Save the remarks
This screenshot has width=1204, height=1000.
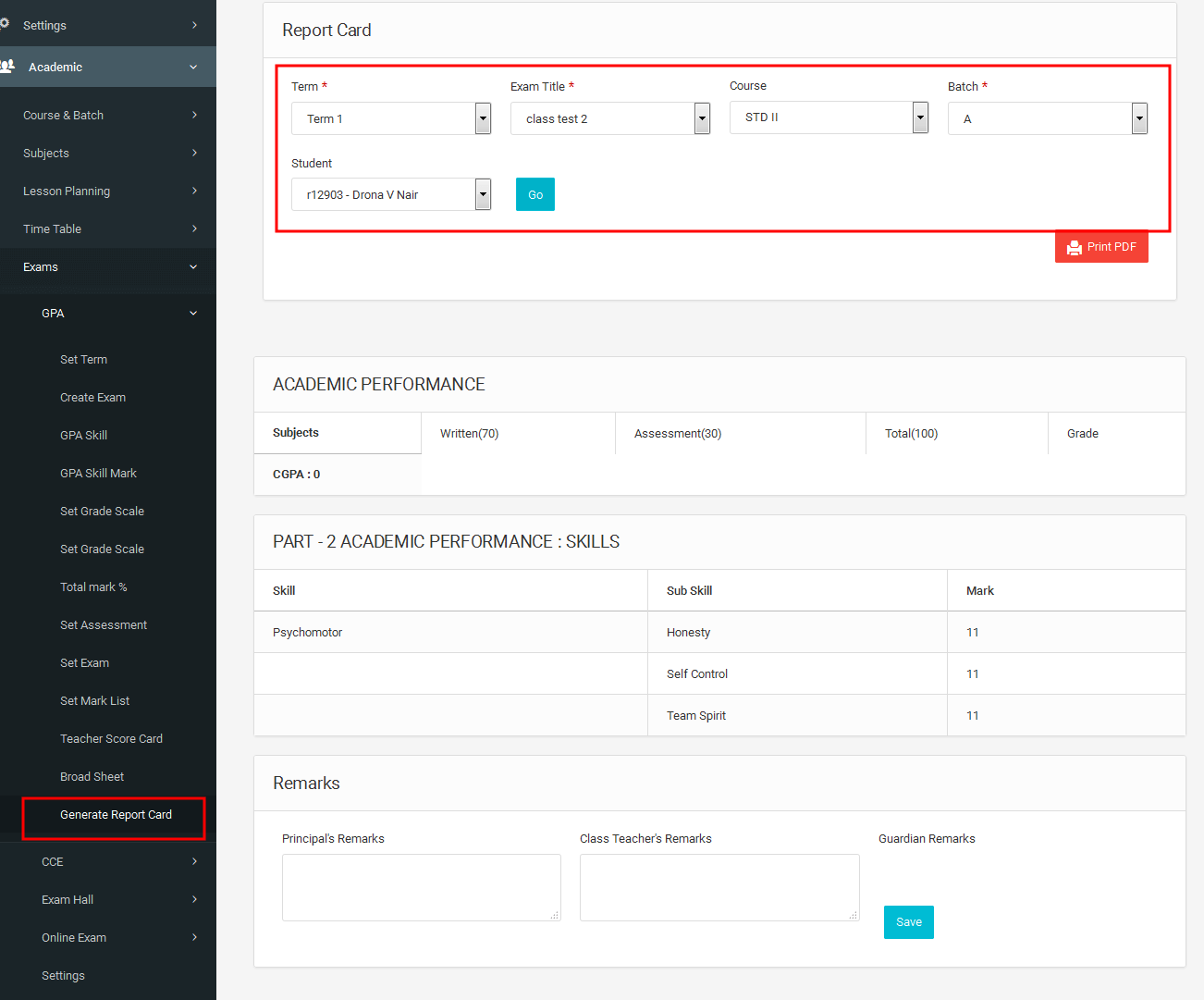tap(909, 922)
